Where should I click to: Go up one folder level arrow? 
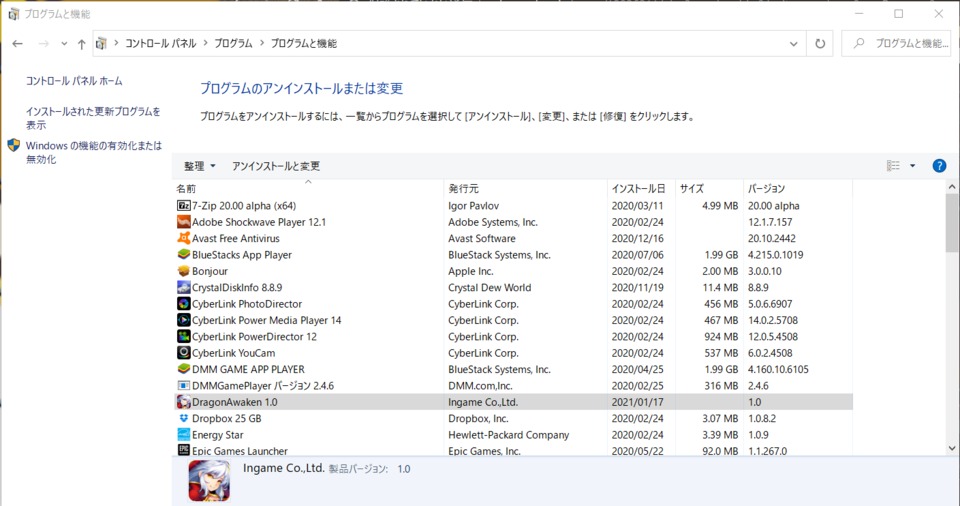(81, 43)
